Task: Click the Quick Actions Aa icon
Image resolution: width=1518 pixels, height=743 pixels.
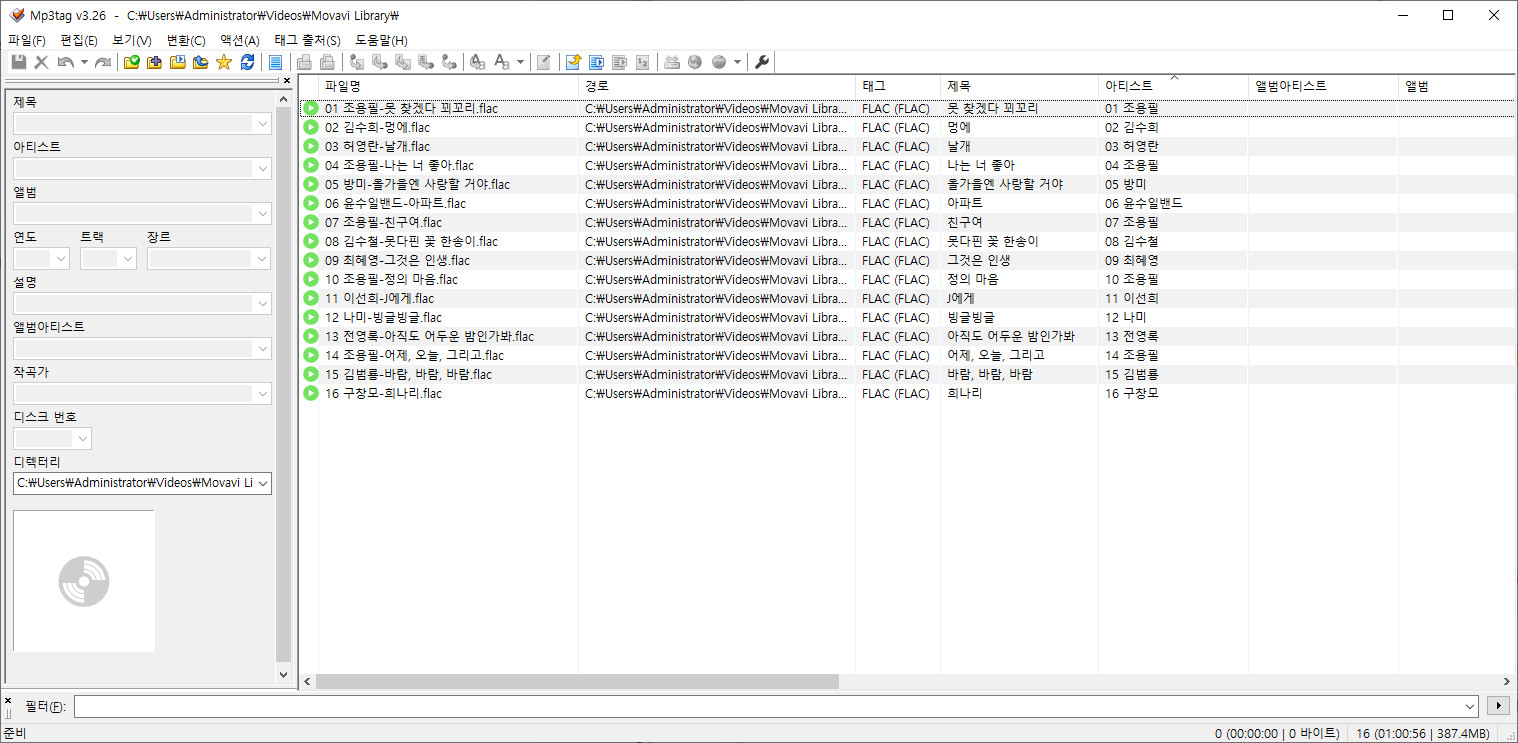Action: click(501, 62)
